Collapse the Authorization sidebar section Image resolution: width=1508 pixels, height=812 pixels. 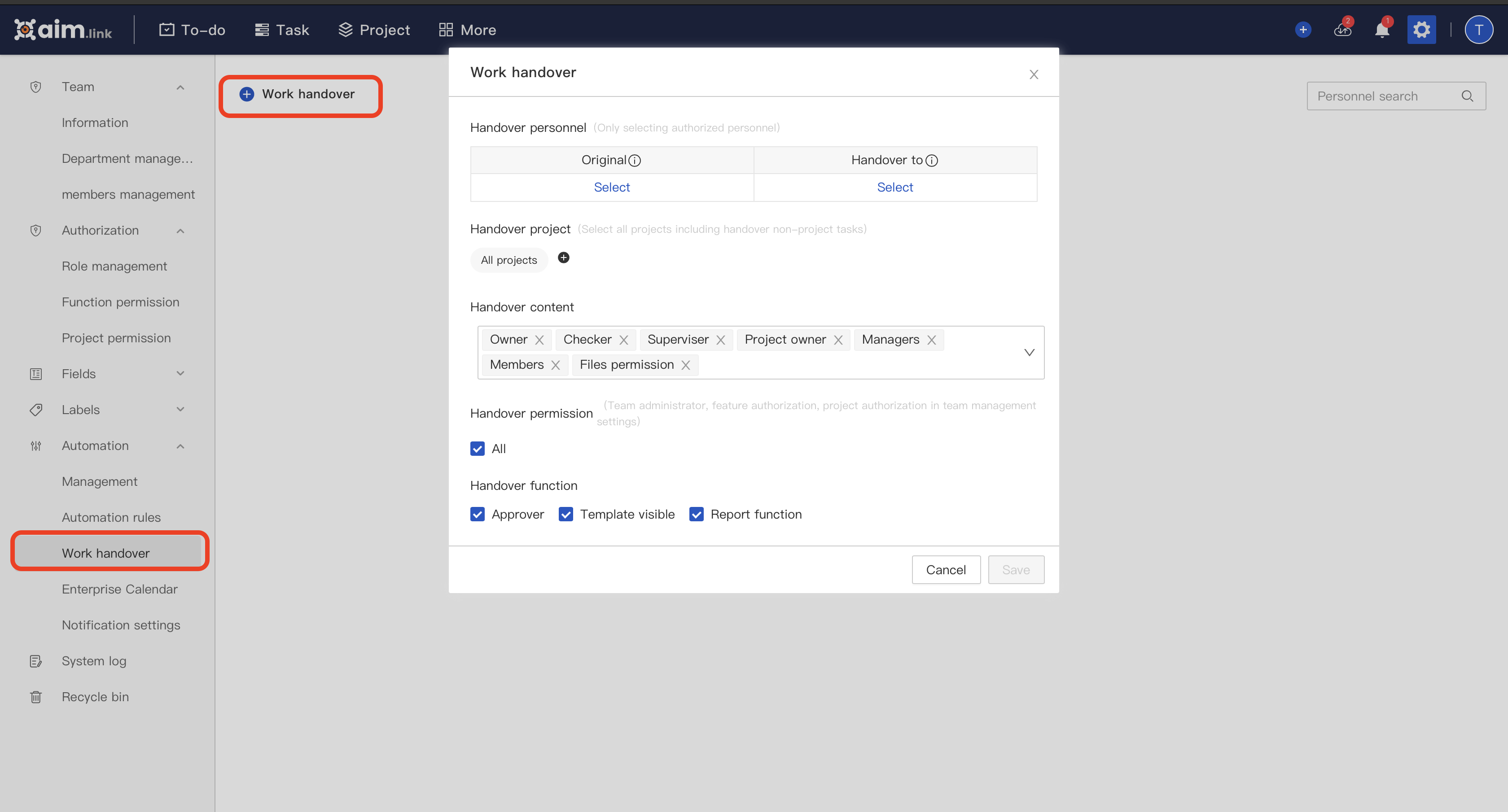pyautogui.click(x=180, y=231)
